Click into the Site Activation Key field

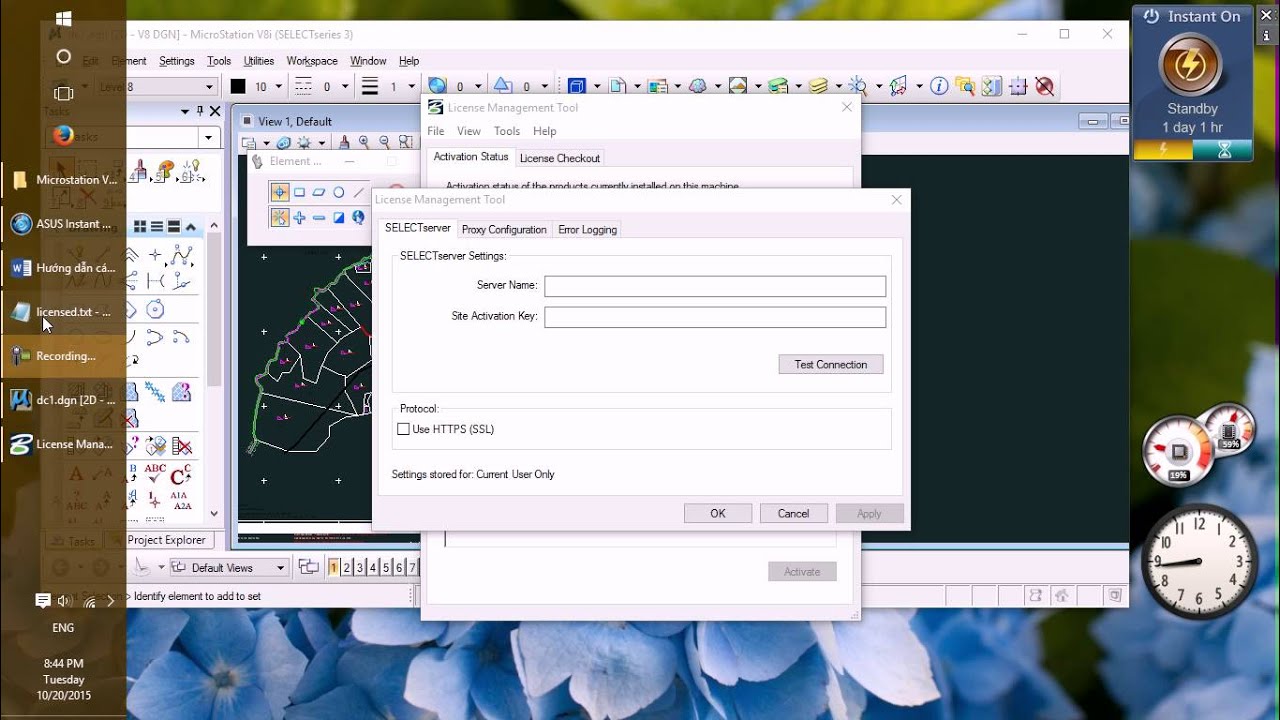coord(715,317)
